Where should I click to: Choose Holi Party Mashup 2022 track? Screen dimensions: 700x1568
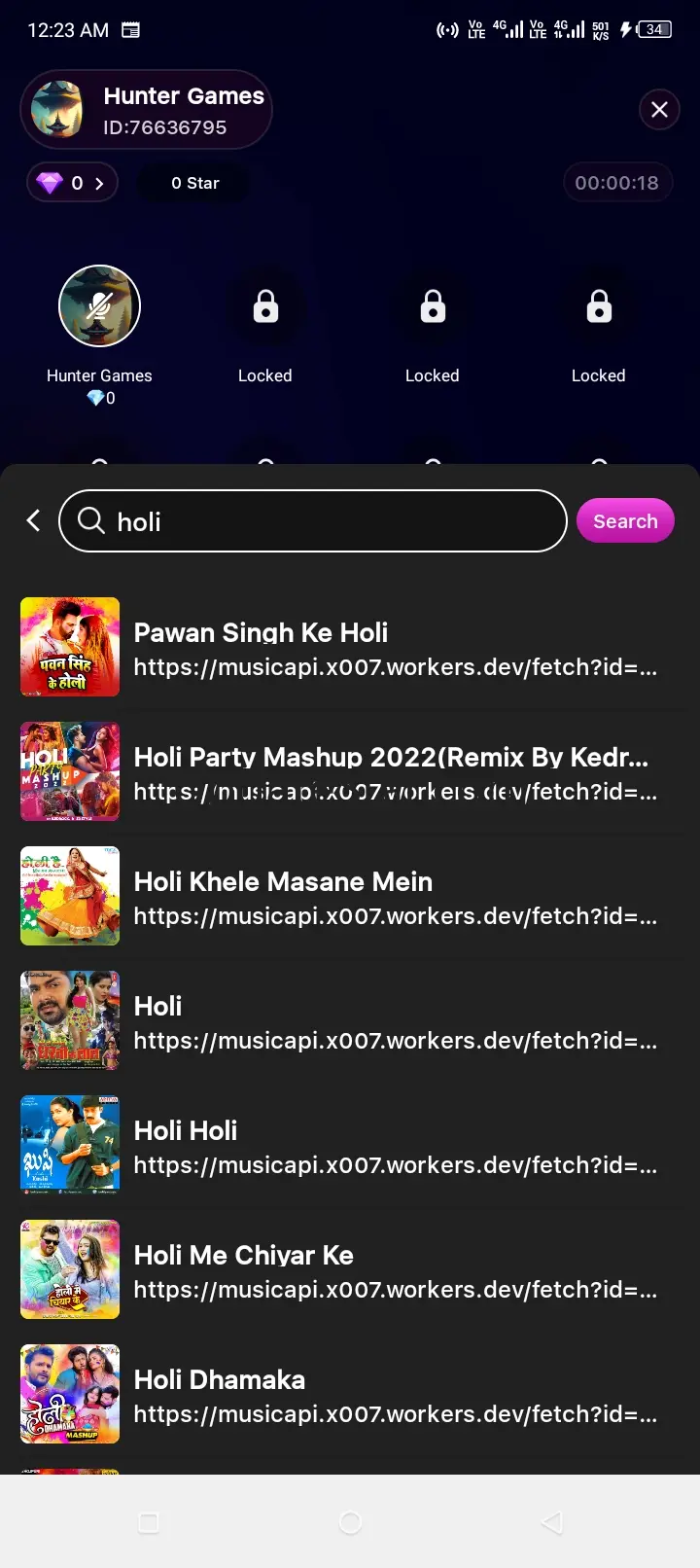[390, 758]
